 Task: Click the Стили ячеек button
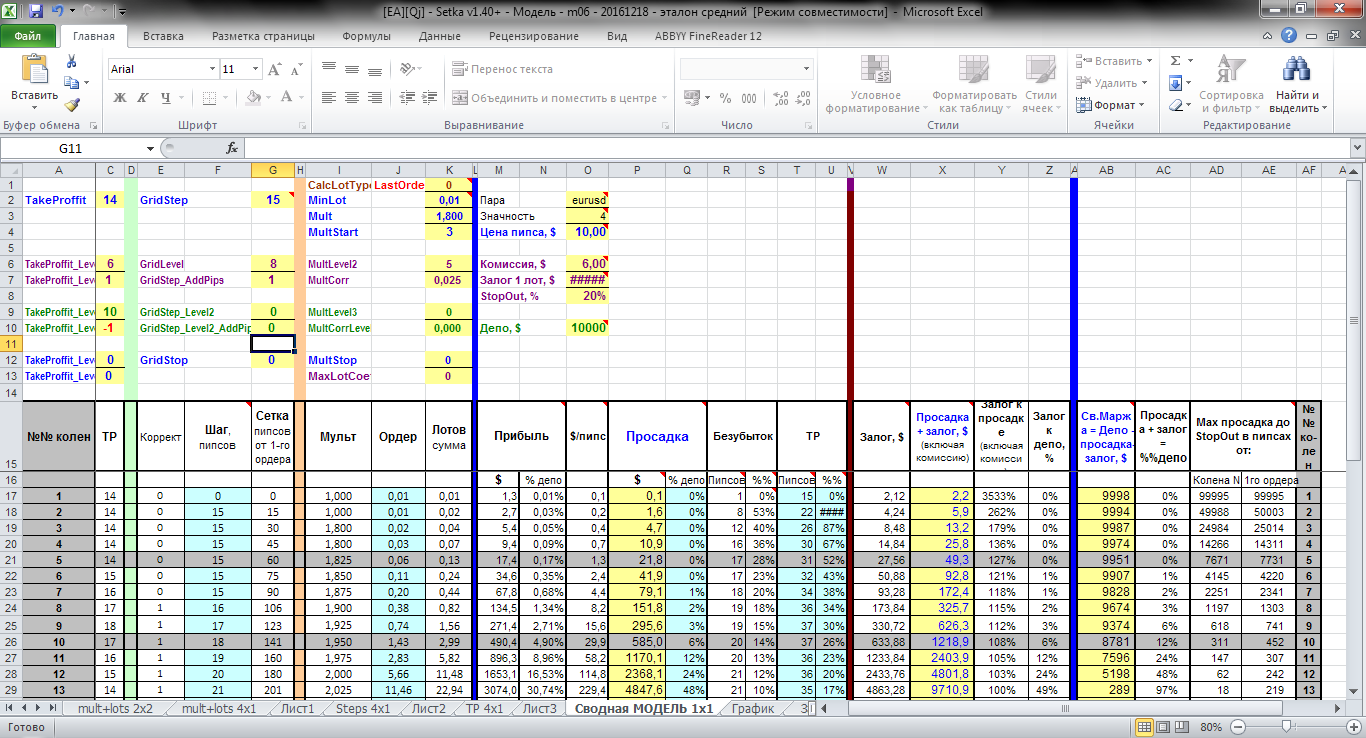coord(1040,84)
